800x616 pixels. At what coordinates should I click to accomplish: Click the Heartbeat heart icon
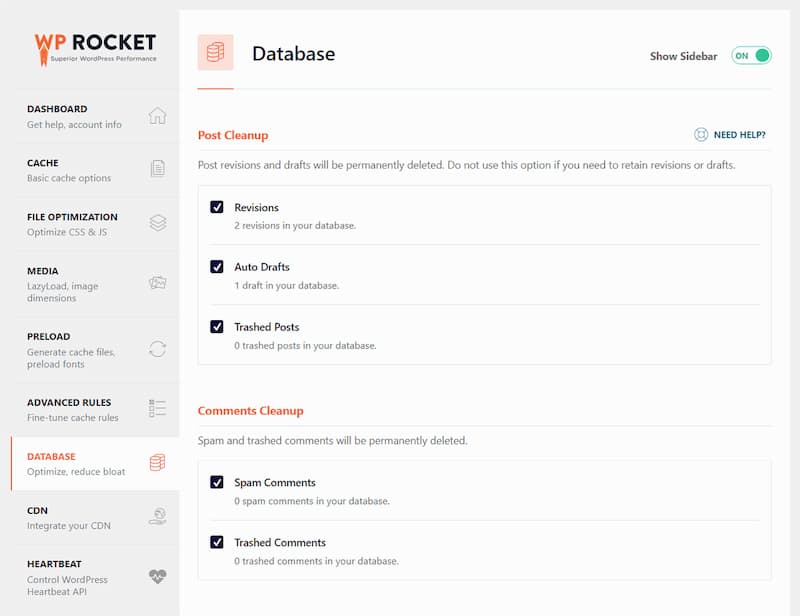coord(158,576)
